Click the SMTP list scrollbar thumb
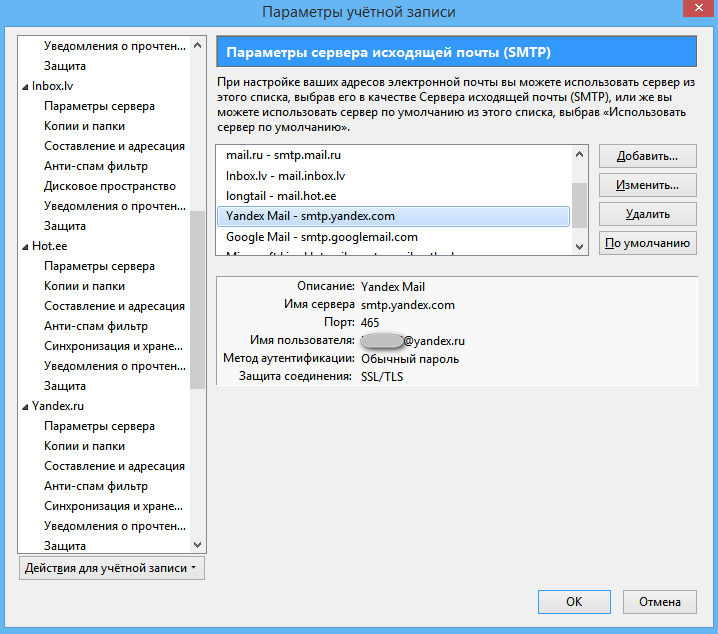This screenshot has width=718, height=634. coord(579,205)
